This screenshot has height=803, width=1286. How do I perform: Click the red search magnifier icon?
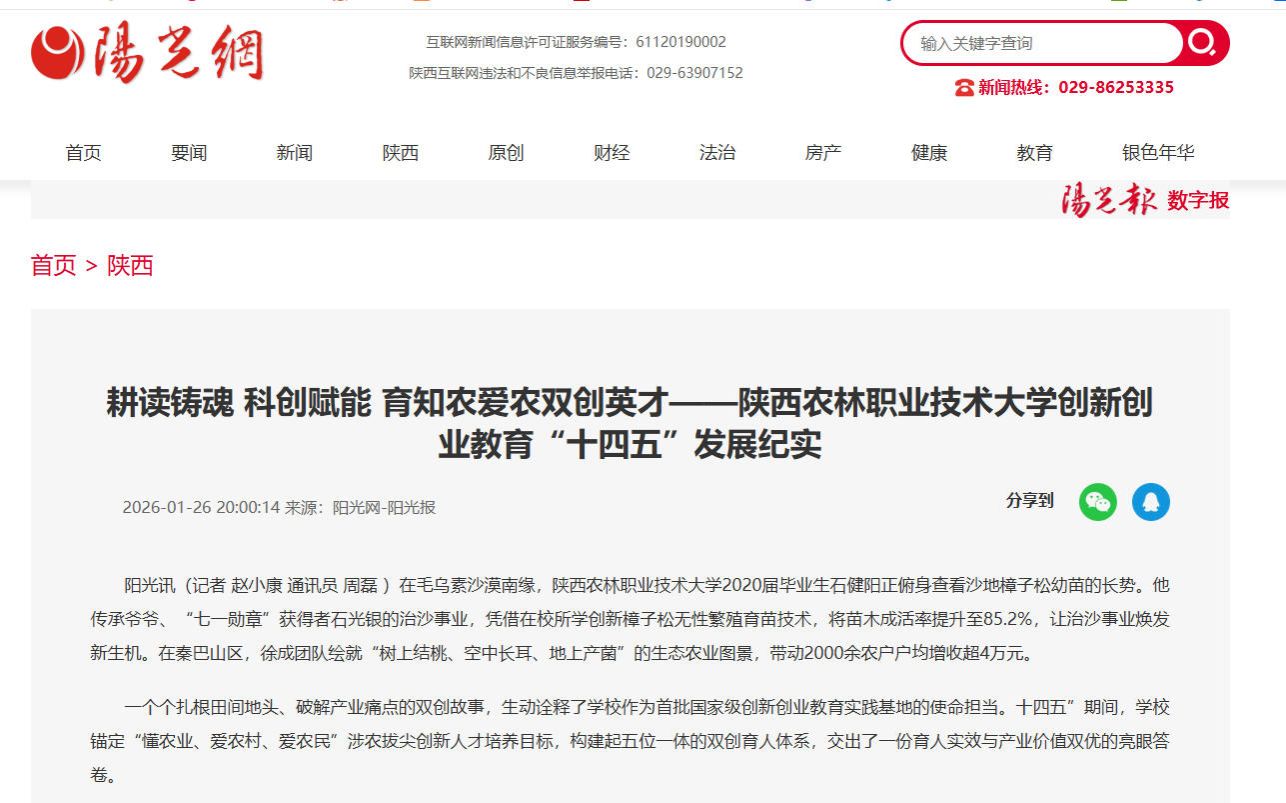point(1204,43)
